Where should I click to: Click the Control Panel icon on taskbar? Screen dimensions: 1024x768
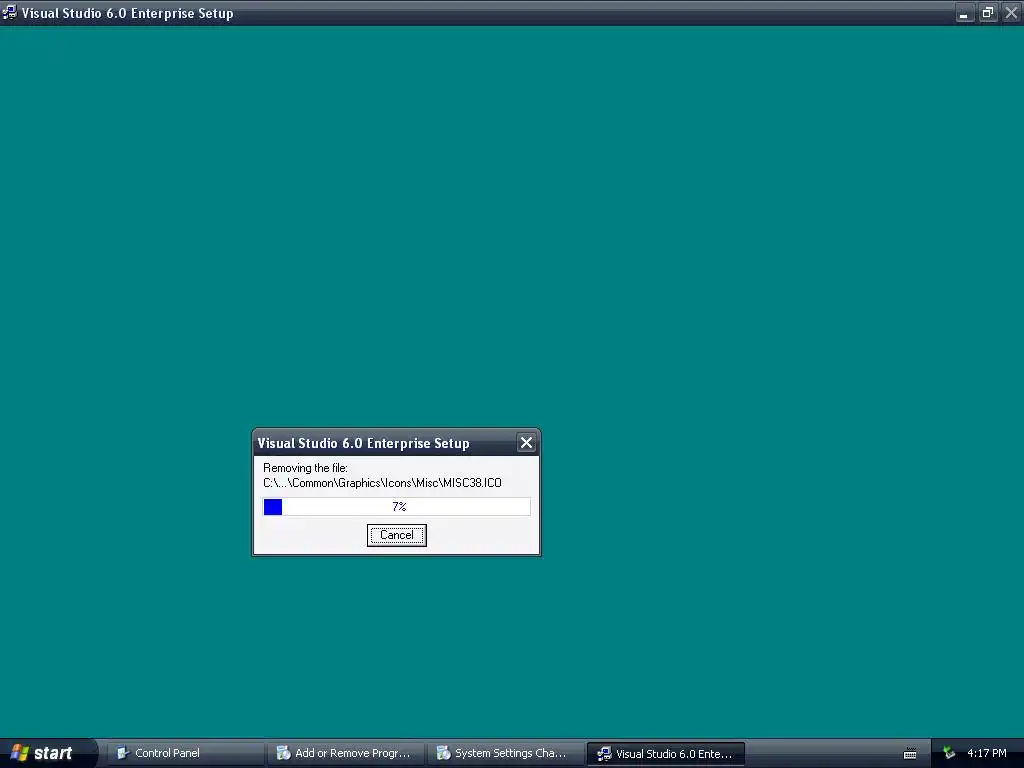pos(122,753)
